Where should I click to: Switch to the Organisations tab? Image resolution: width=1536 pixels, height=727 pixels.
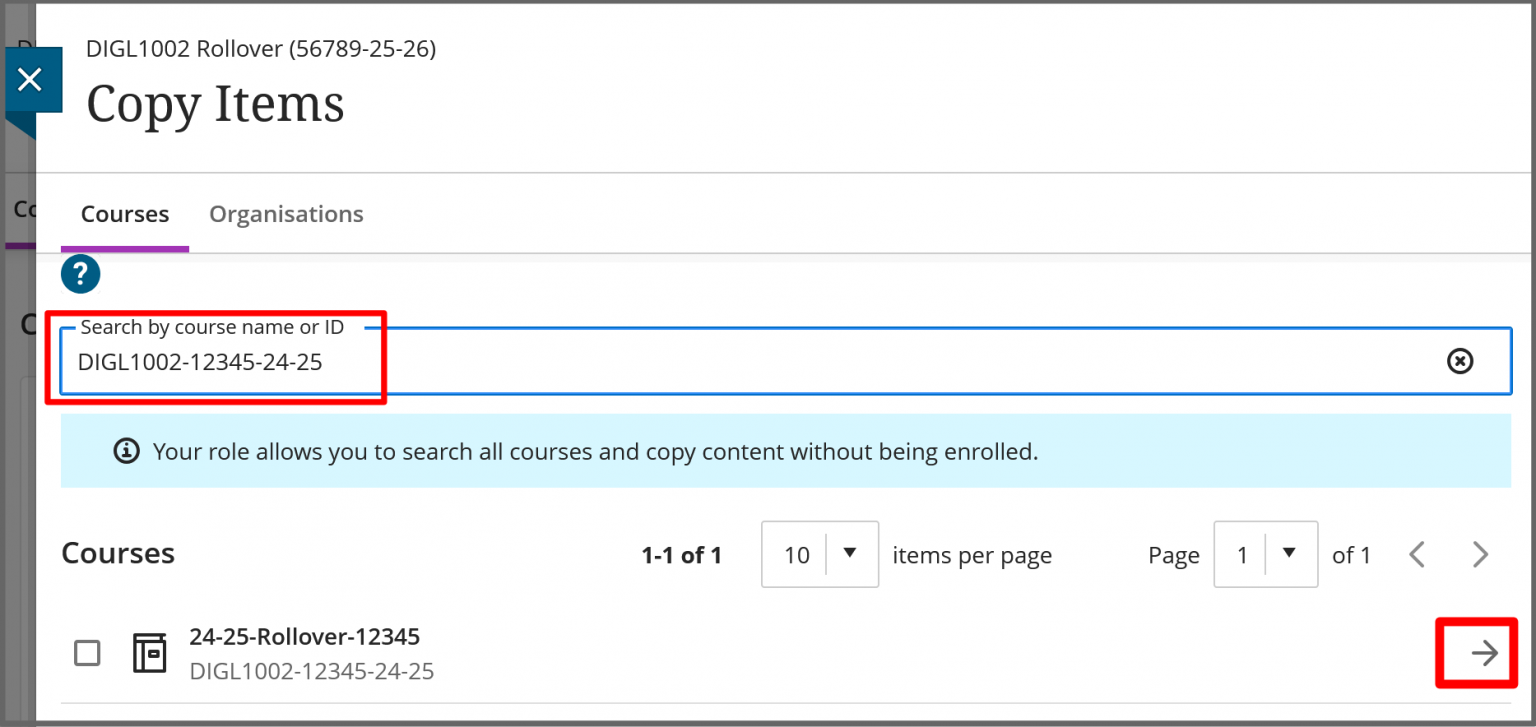(286, 213)
